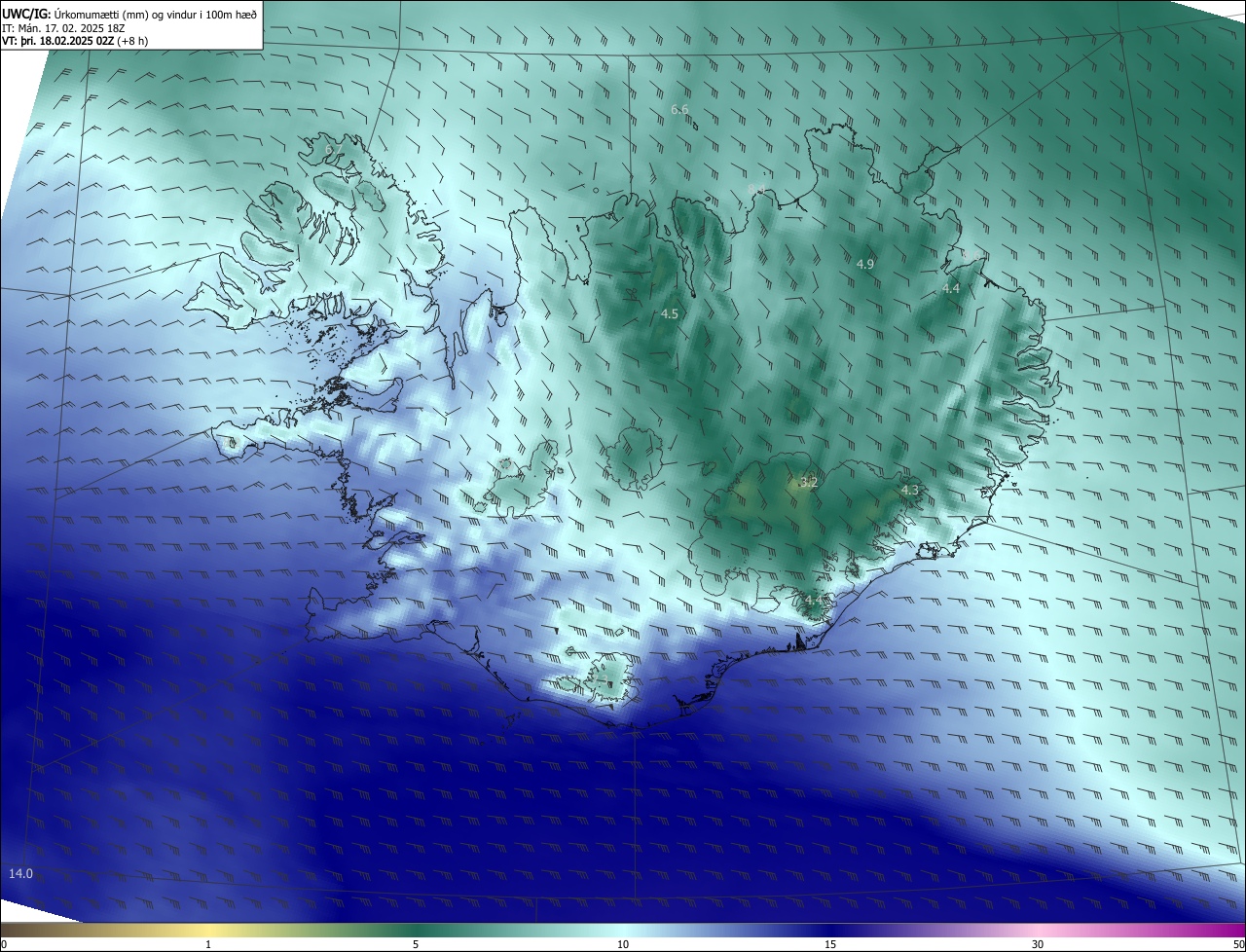Click the valid time line "VT: Þri. 18.02.2025 02Z"
The height and width of the screenshot is (952, 1246).
[x=57, y=41]
